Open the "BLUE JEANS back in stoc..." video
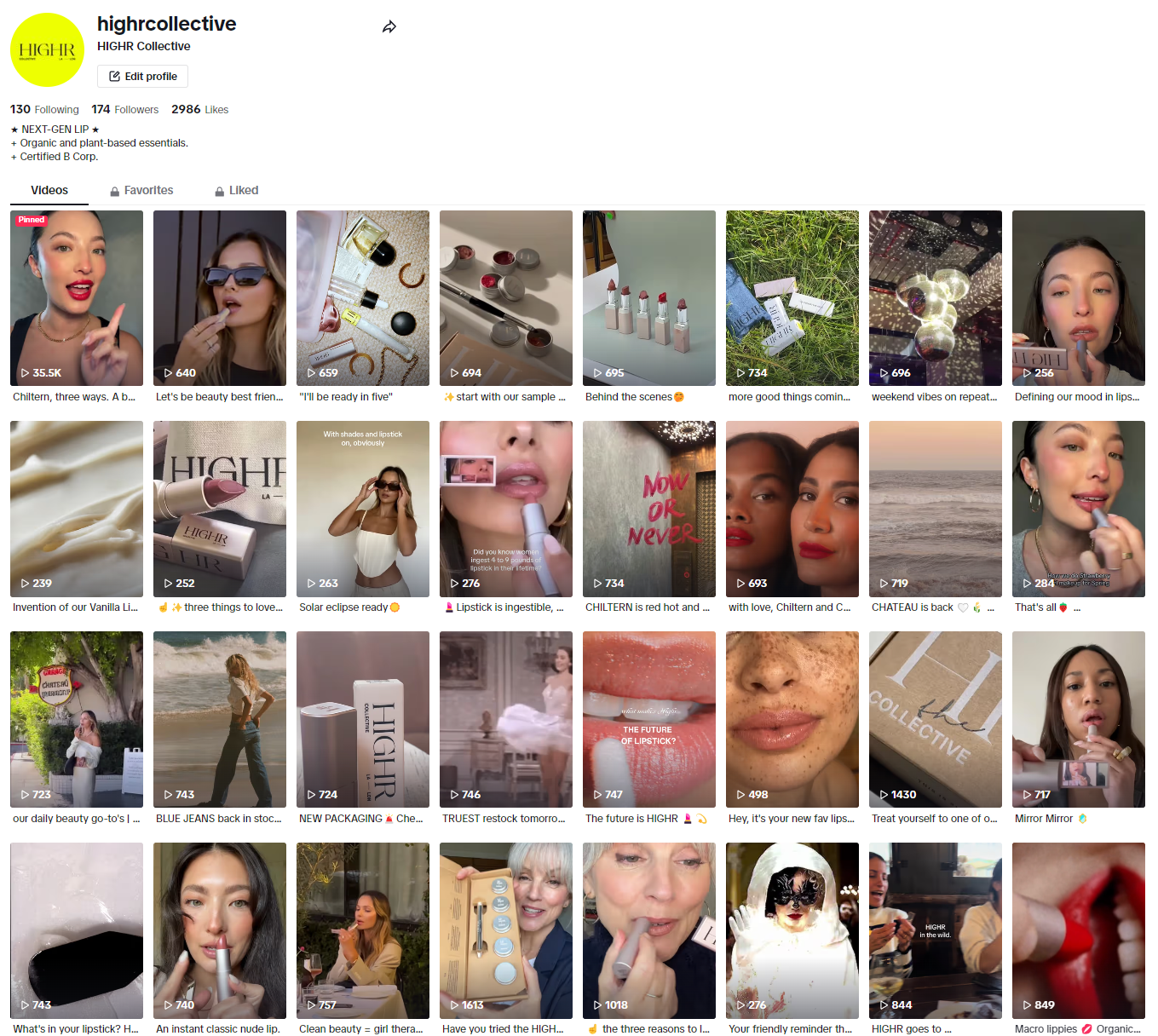This screenshot has width=1158, height=1036. (220, 719)
